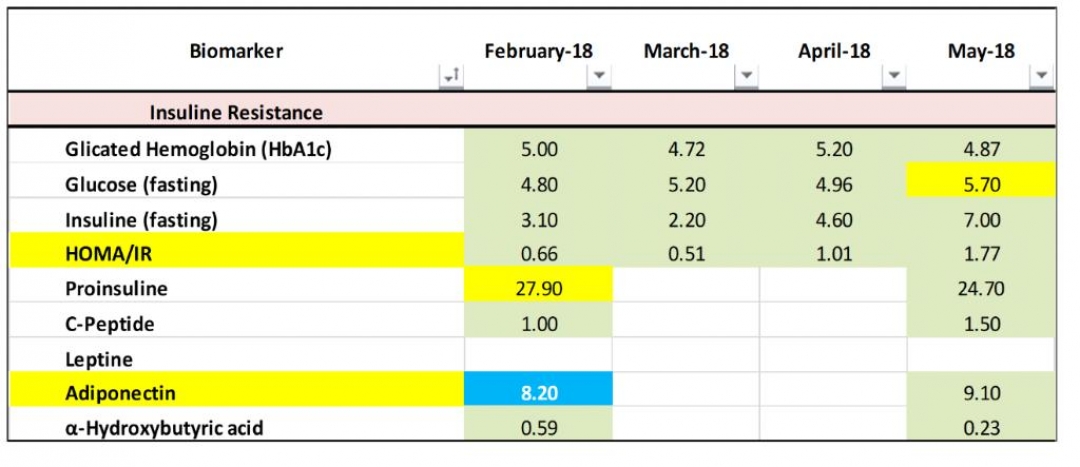Click the Glicated Hemoglobin (HbA1c) label
This screenshot has height=467, width=1080.
pyautogui.click(x=197, y=149)
